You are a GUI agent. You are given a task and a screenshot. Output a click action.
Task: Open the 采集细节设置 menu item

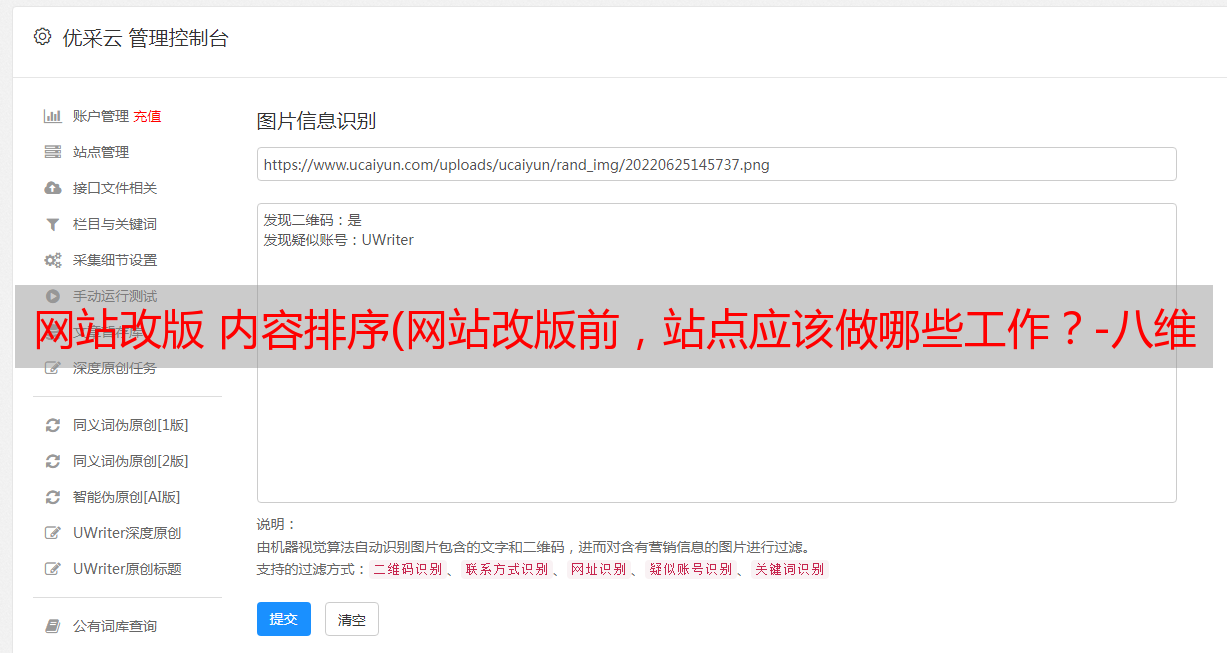pos(115,260)
